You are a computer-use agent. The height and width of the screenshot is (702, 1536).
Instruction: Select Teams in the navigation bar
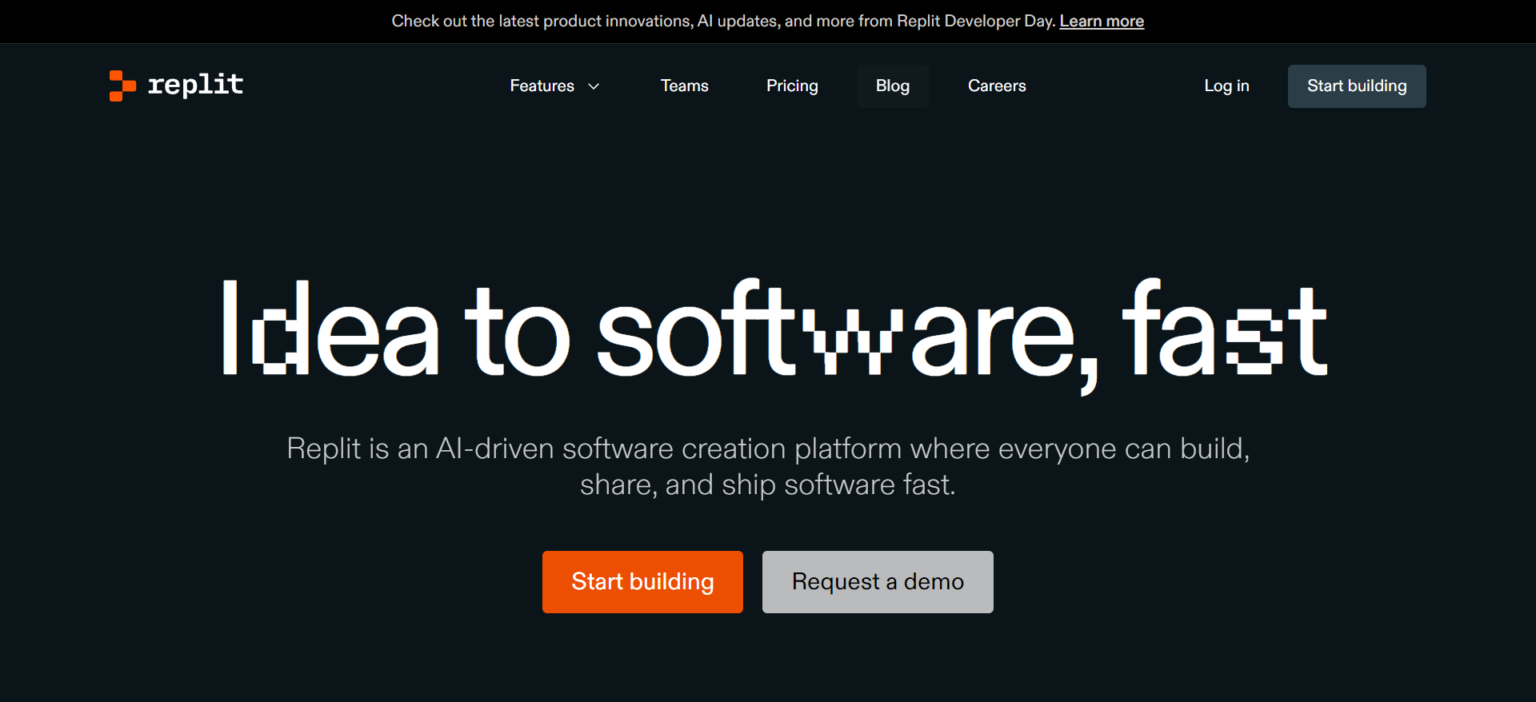point(684,86)
